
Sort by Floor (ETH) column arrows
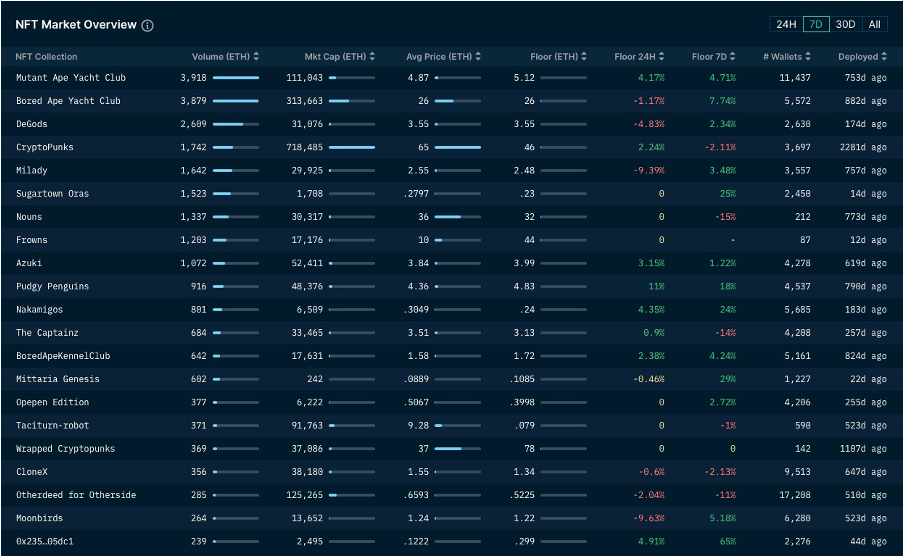(584, 57)
